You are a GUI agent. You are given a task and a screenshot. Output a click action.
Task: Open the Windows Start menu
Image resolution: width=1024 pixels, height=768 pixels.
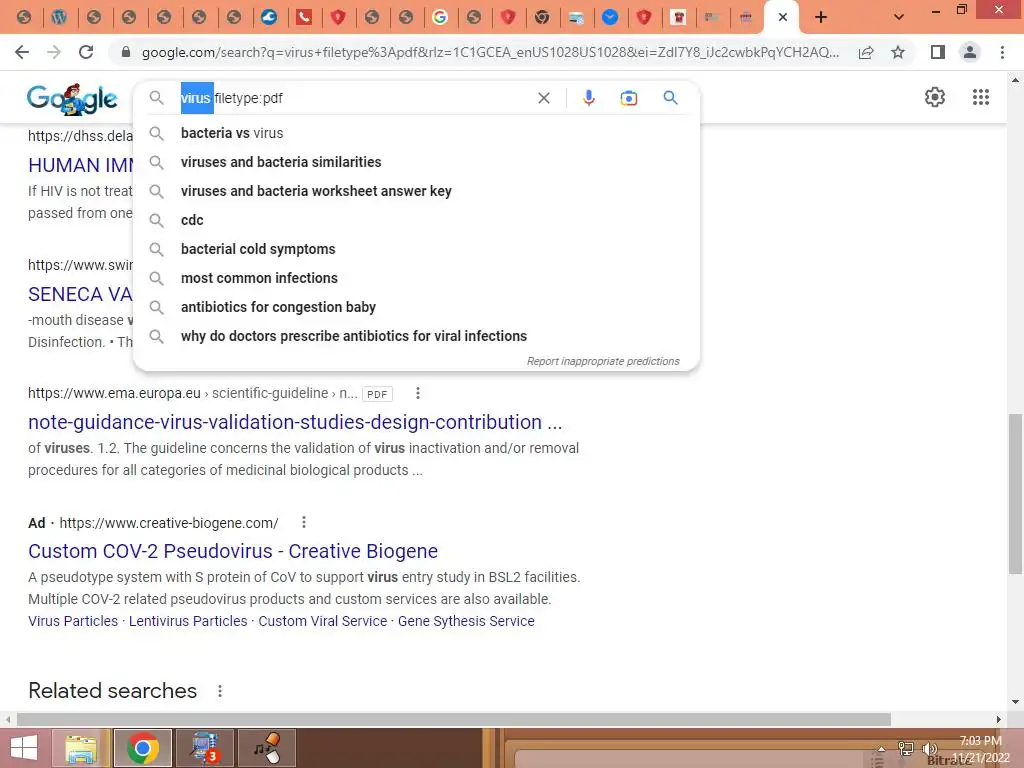coord(24,748)
